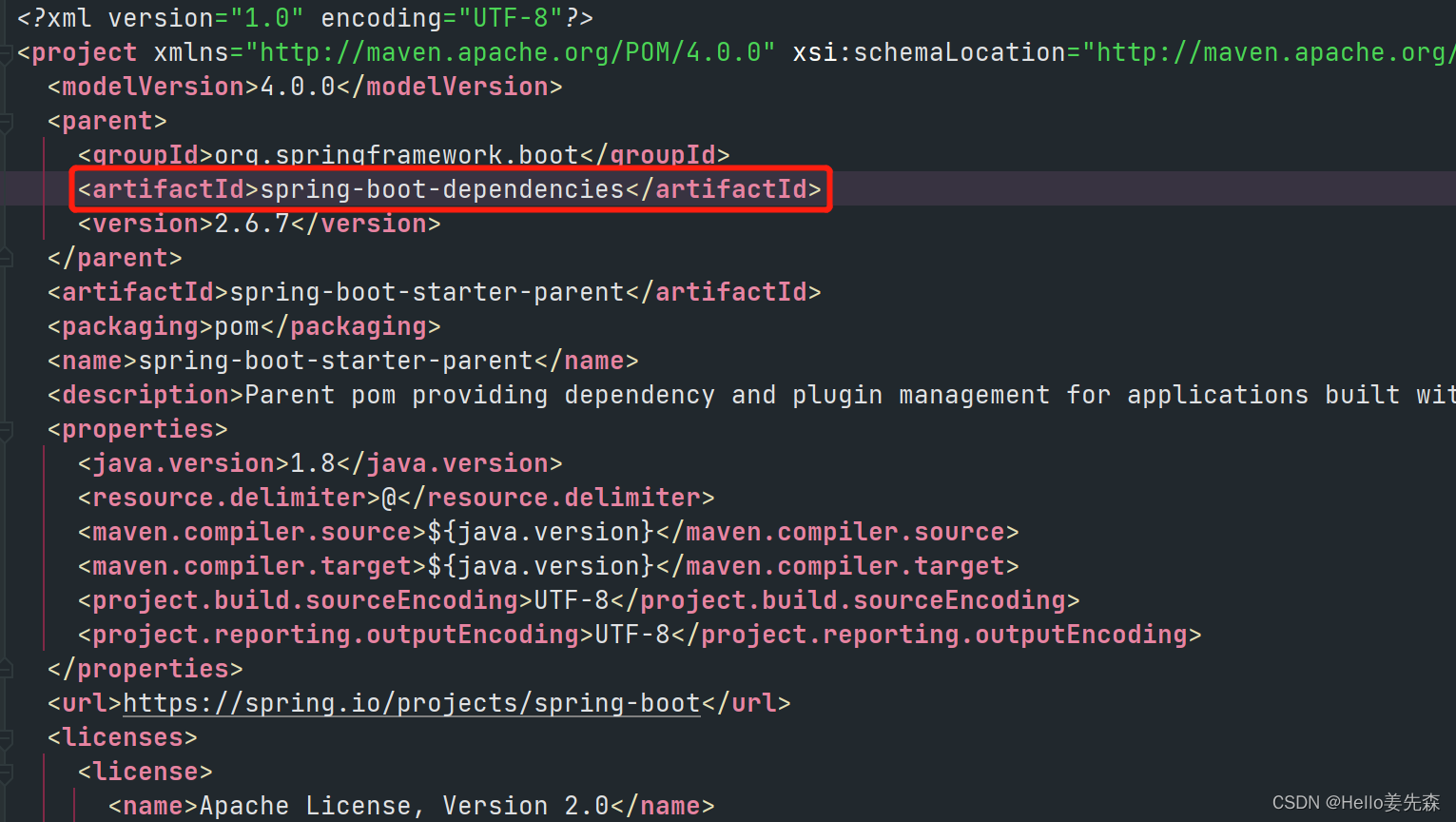
Task: Click the highlighted spring-boot-dependencies artifactId line
Action: (x=447, y=188)
